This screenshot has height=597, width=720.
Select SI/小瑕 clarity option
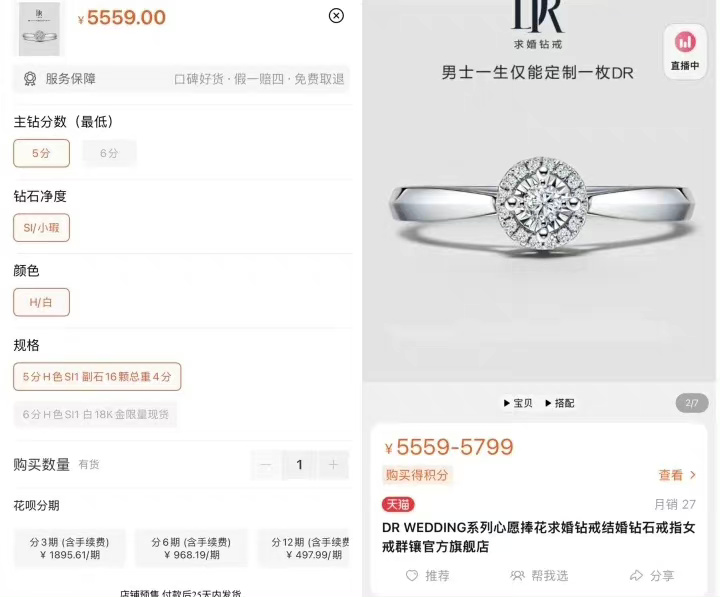click(x=41, y=228)
